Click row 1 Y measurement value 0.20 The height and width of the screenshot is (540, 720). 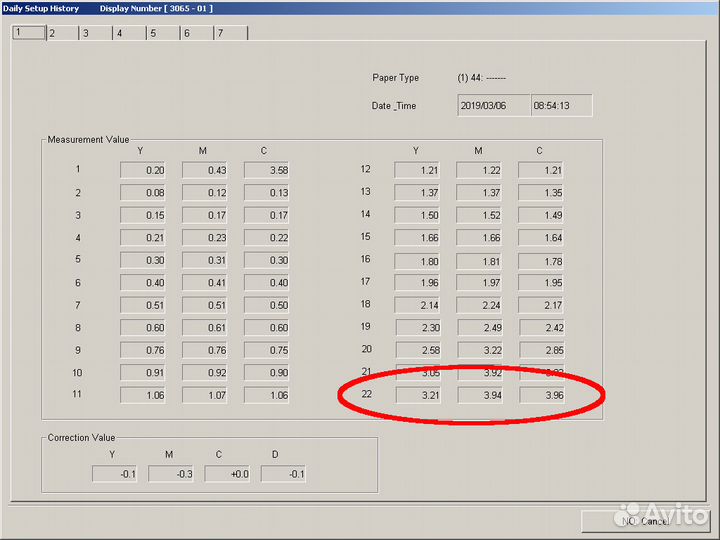tap(142, 170)
